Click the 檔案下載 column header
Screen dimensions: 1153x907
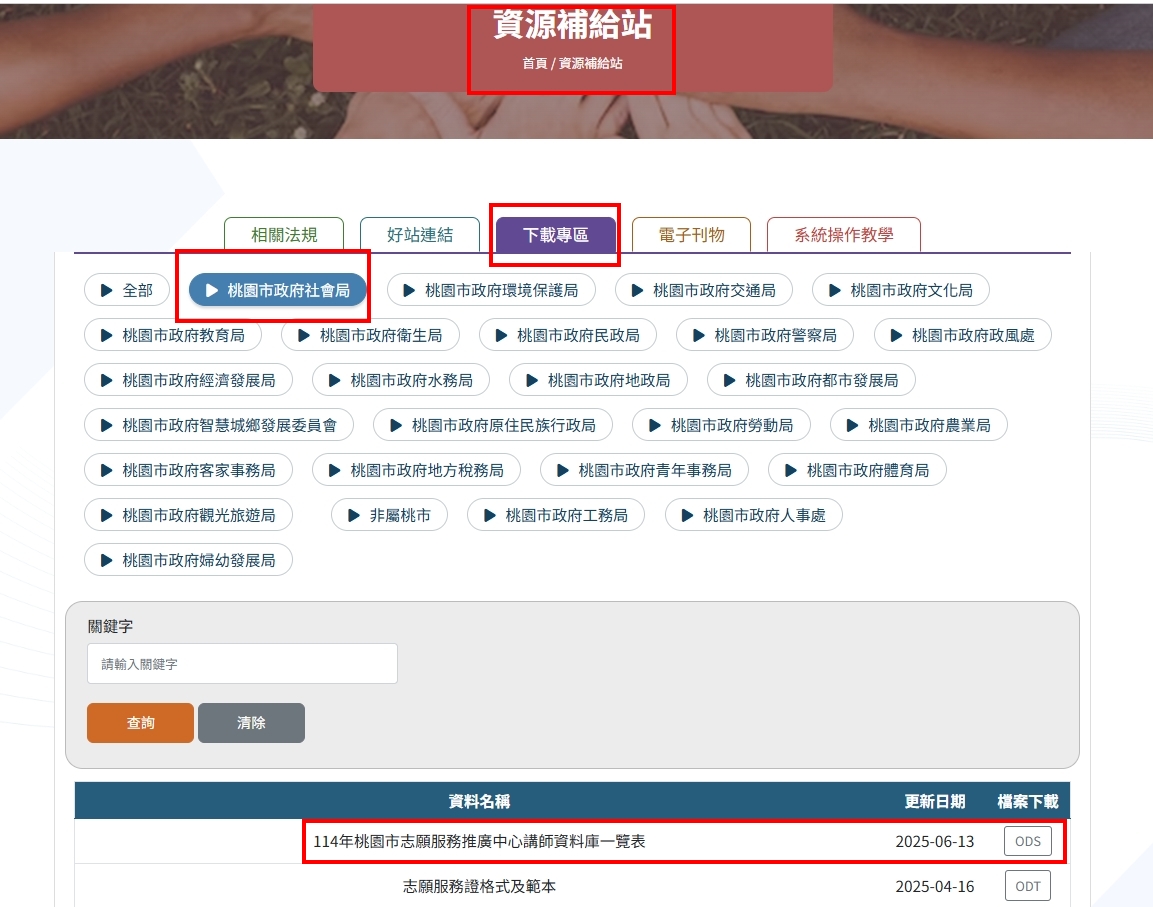[1027, 801]
